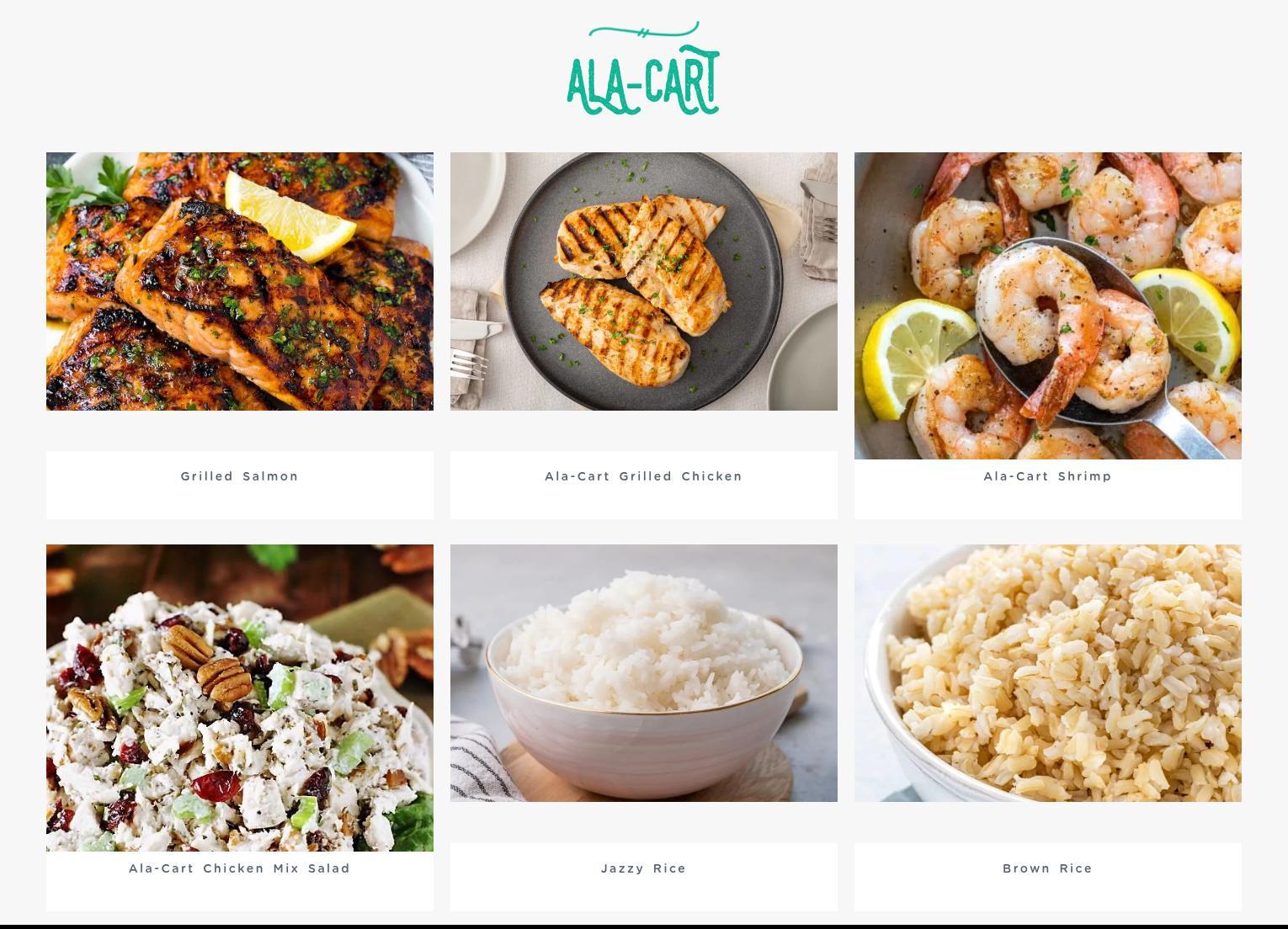Viewport: 1288px width, 929px height.
Task: Click the Brown Rice title link
Action: coord(1048,868)
